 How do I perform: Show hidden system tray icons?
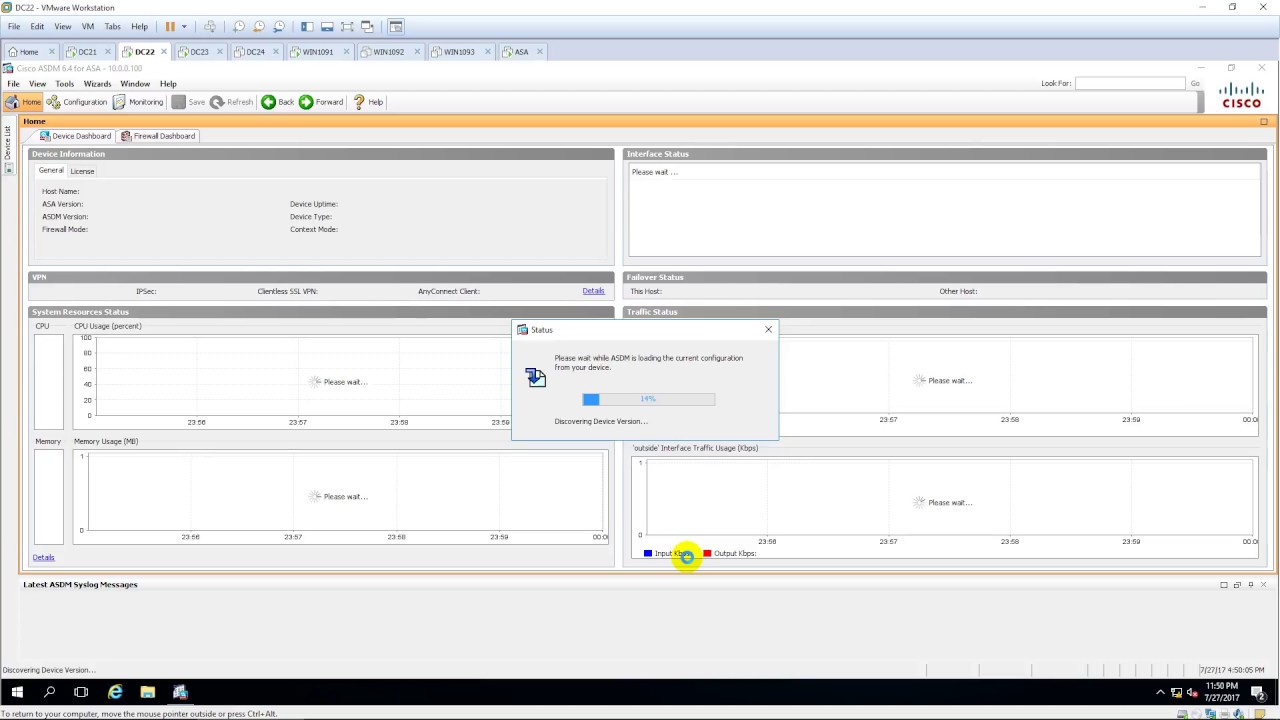1160,692
